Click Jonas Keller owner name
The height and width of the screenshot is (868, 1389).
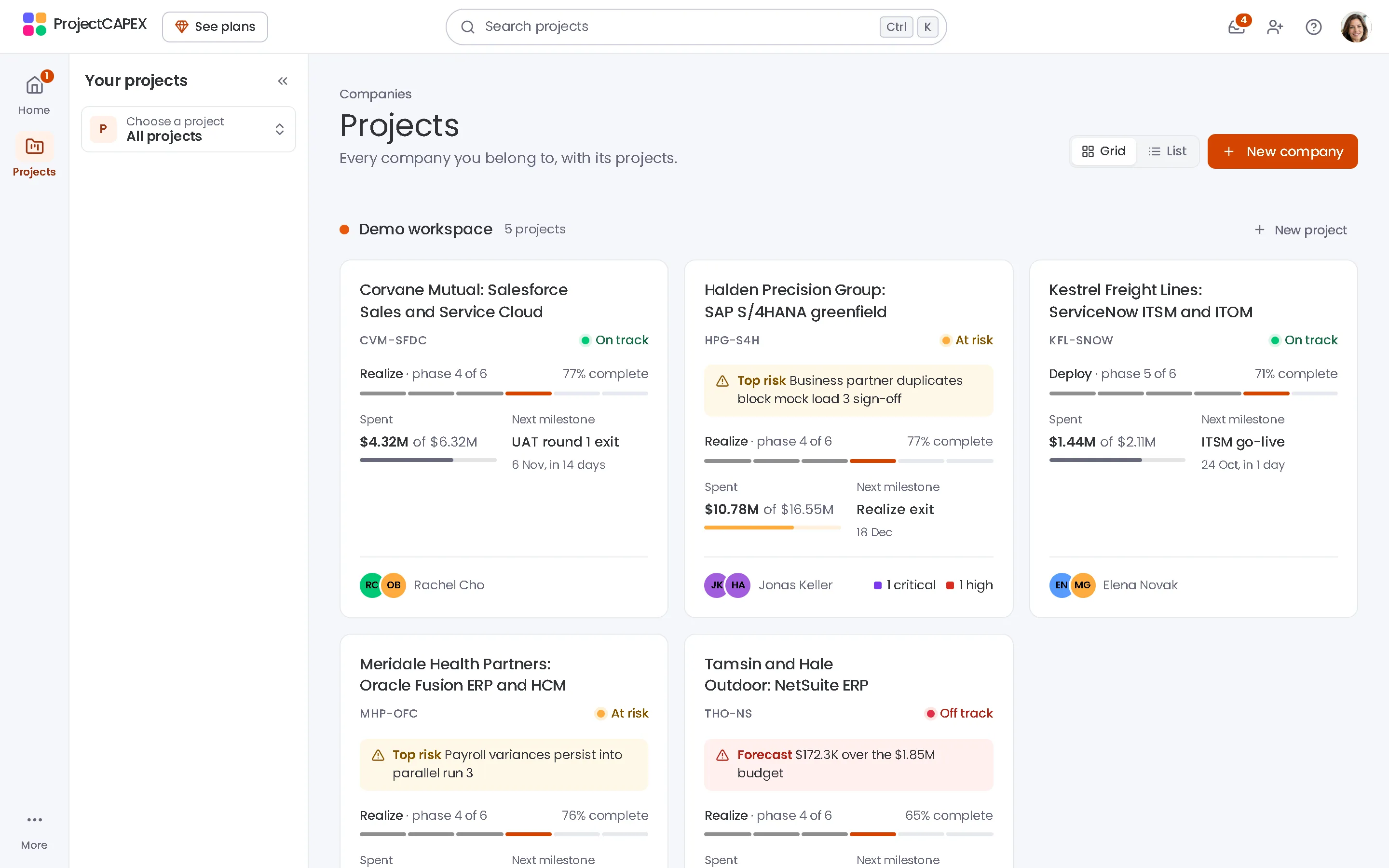click(795, 585)
